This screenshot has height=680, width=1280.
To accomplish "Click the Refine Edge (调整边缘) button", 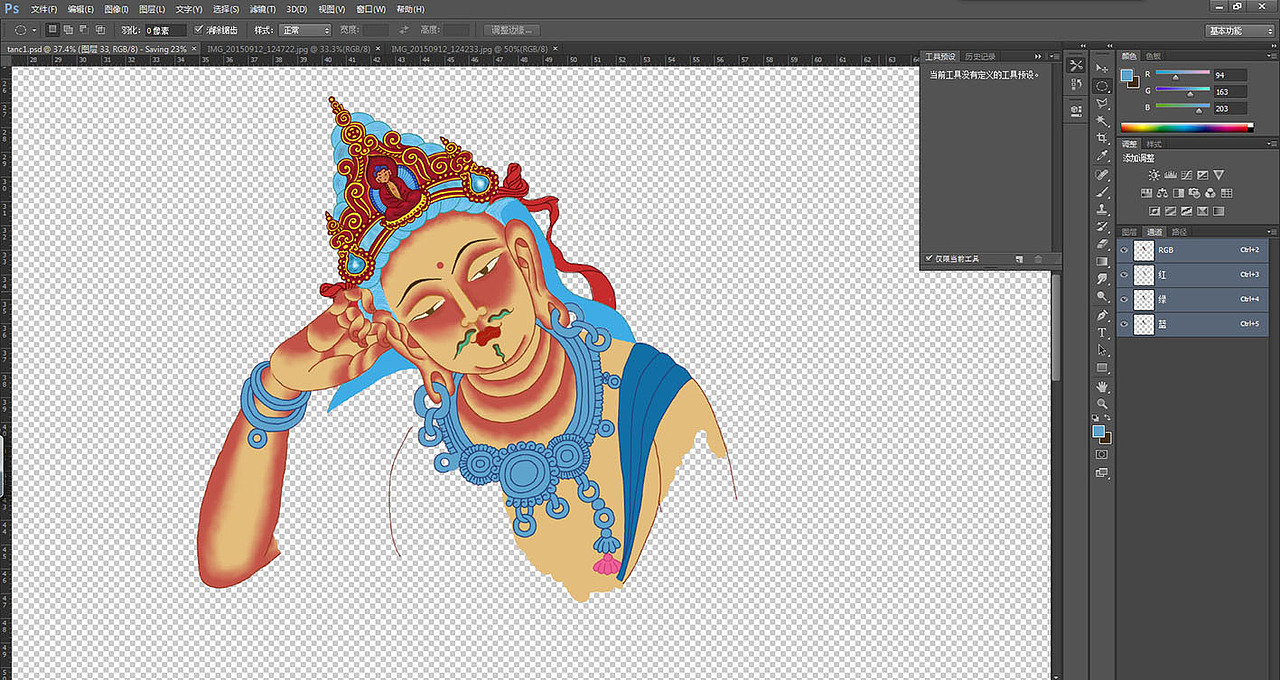I will pos(510,30).
